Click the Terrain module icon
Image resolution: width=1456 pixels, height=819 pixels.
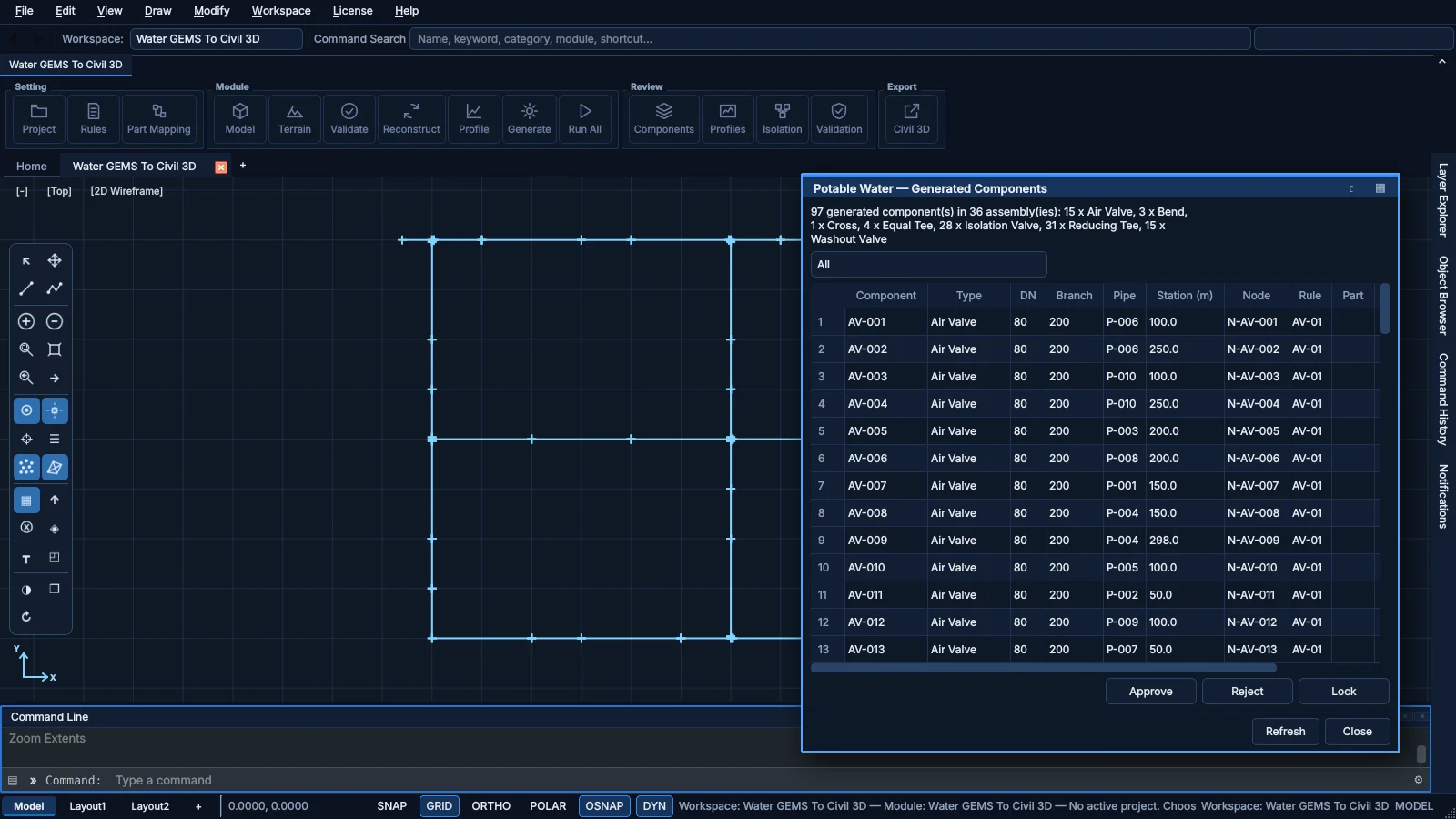click(x=295, y=119)
